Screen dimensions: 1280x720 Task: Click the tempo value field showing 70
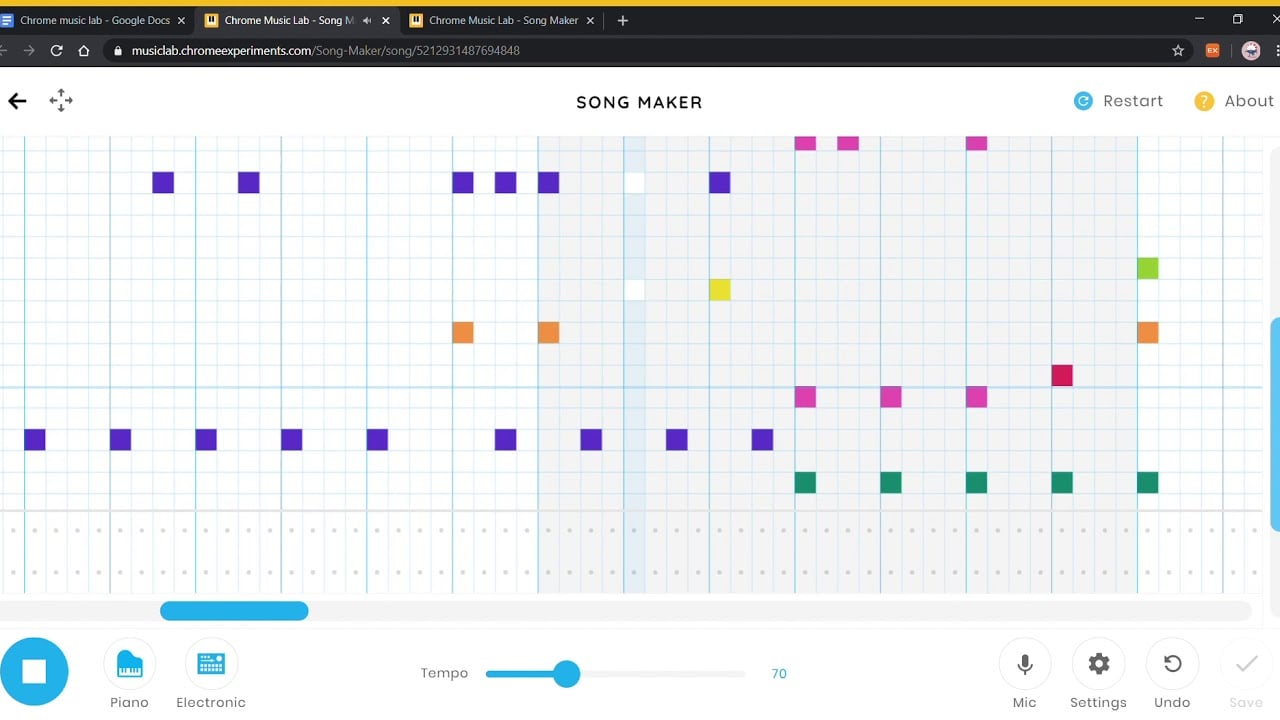779,674
